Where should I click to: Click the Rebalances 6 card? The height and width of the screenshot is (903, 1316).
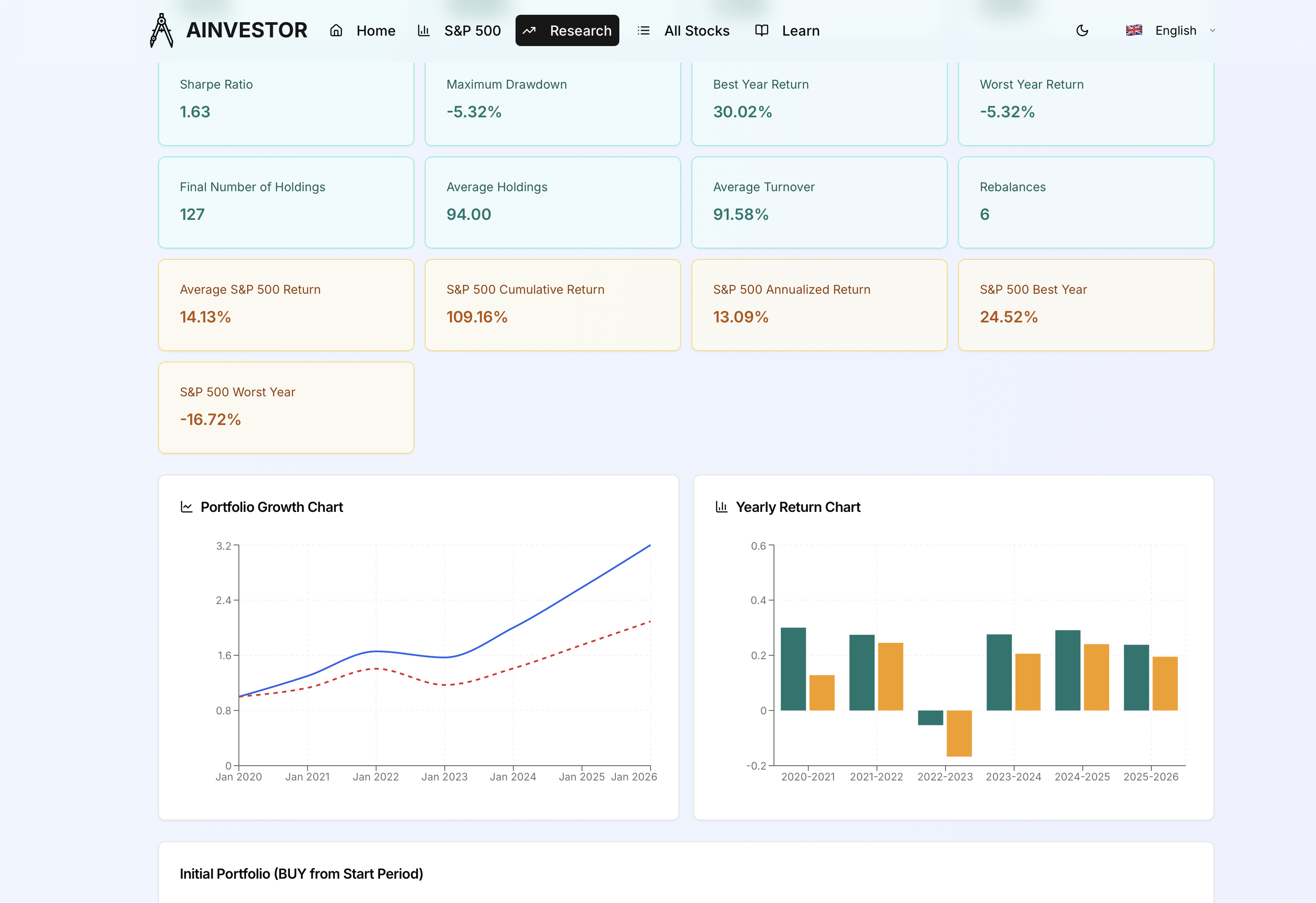click(x=1085, y=202)
